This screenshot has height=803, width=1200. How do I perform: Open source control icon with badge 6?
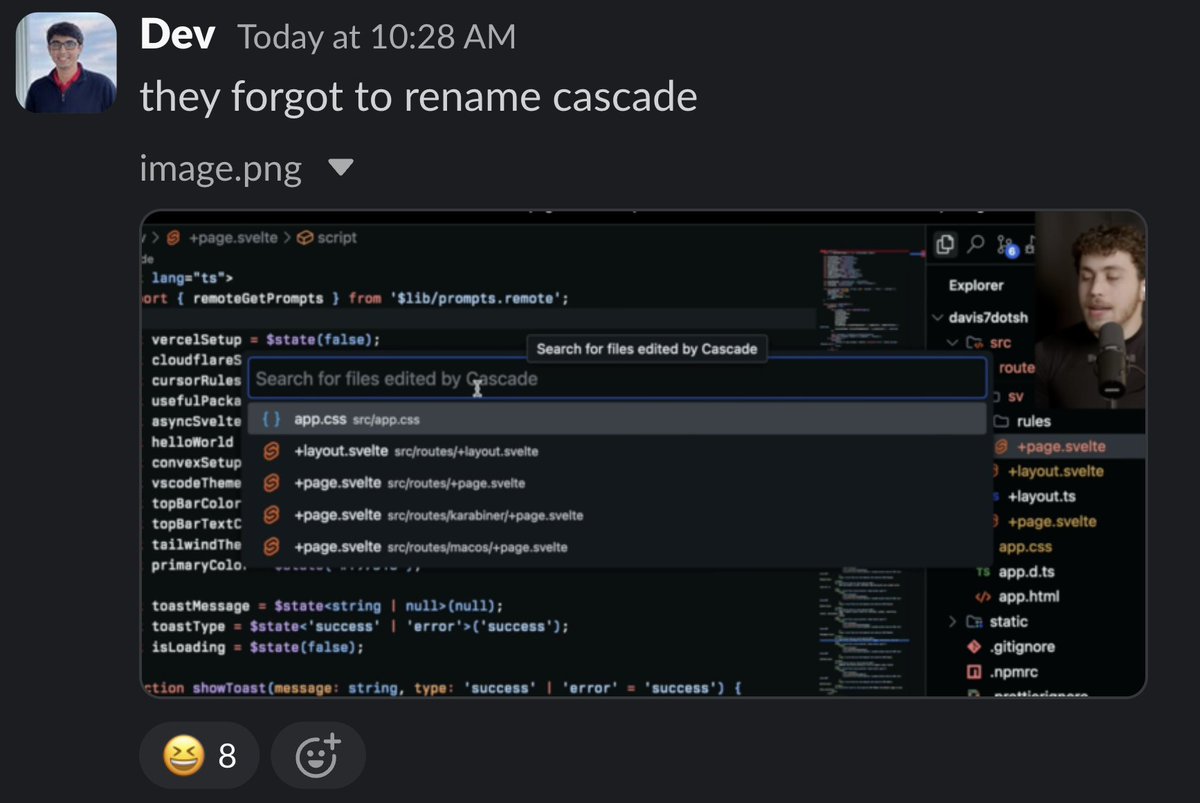[1007, 245]
